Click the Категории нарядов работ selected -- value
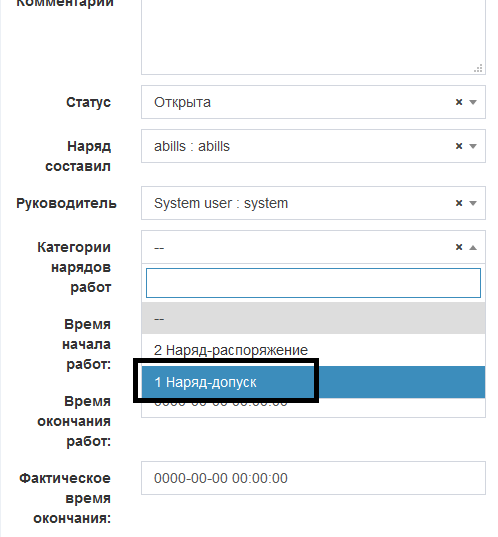Image resolution: width=498 pixels, height=537 pixels. point(159,247)
